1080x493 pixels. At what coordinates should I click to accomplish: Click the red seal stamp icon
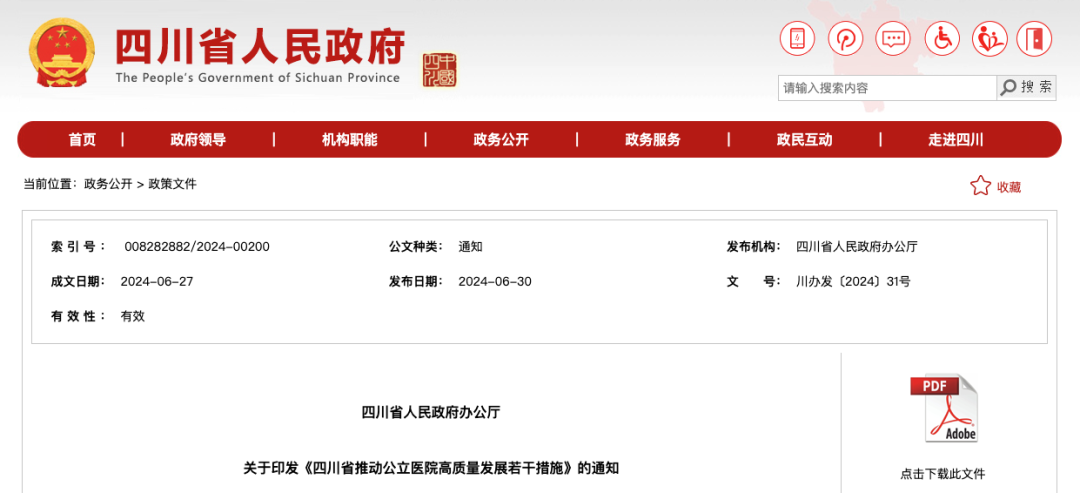[x=439, y=70]
